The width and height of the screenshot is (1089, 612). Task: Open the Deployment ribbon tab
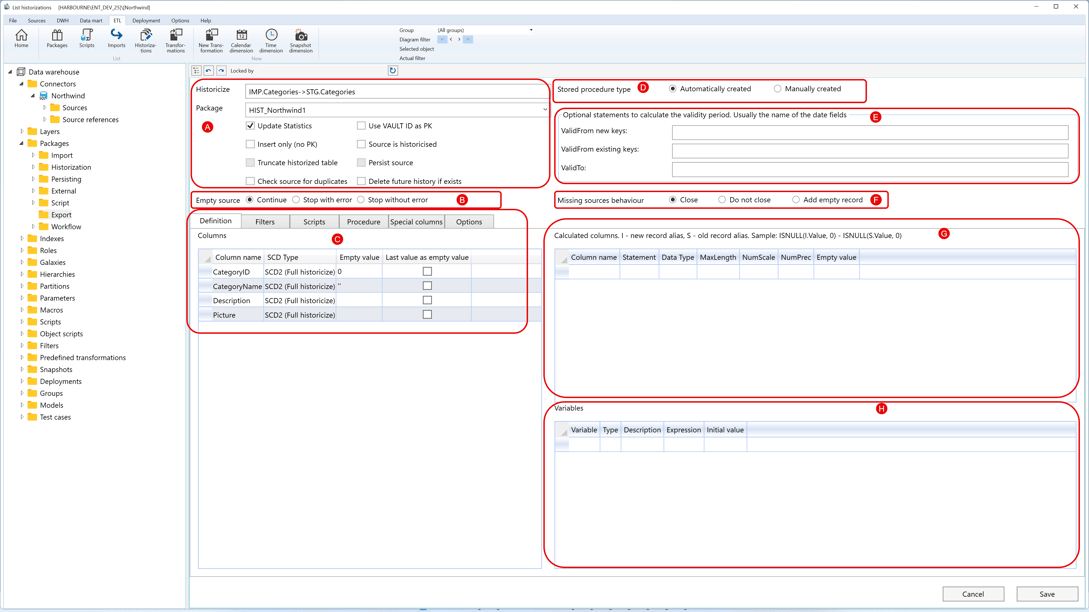point(146,21)
